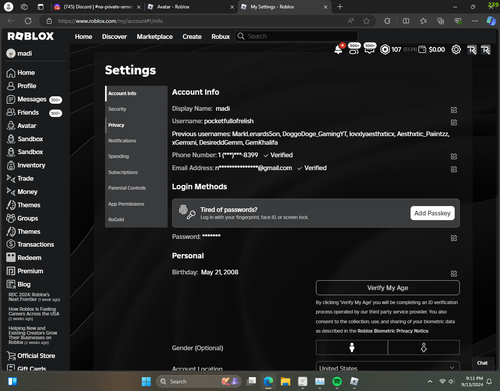
Task: Switch to the App Permissions settings tab
Action: click(x=136, y=204)
